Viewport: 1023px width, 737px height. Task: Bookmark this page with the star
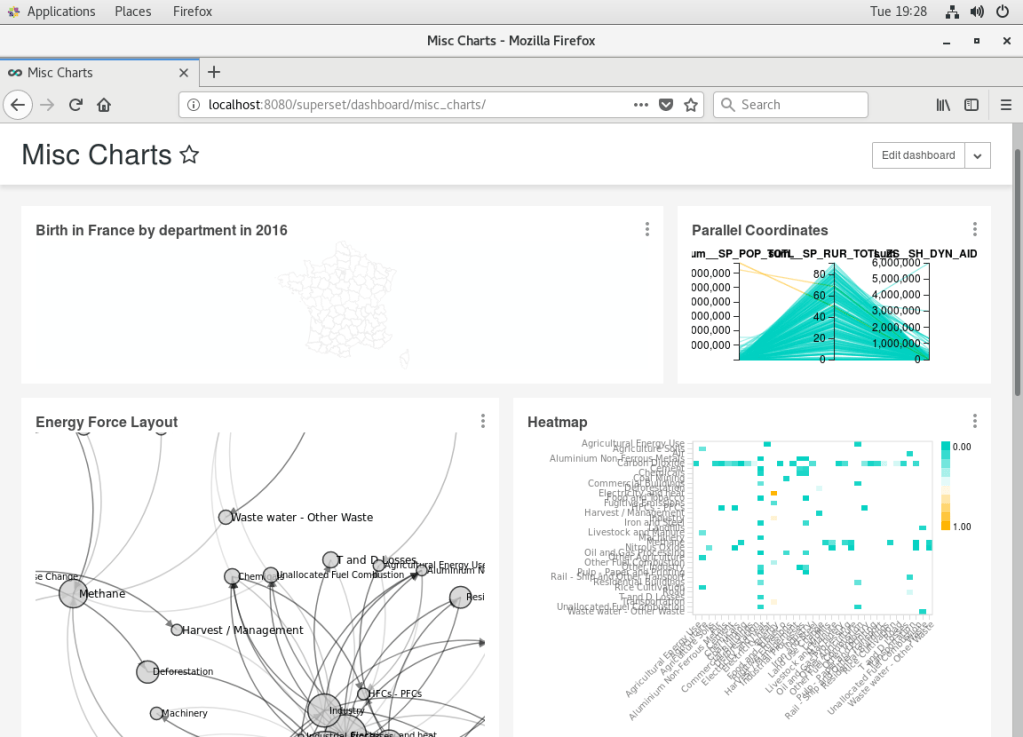click(x=691, y=105)
